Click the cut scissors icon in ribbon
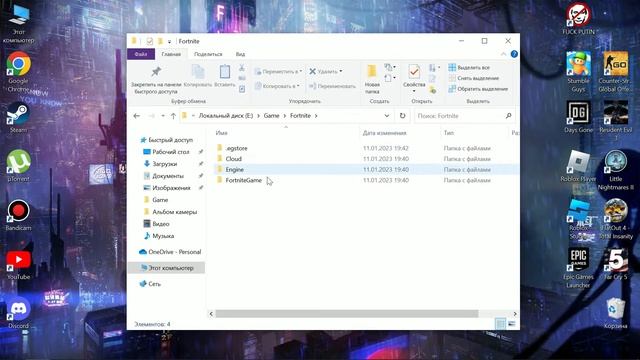Screen dimensions: 640x360 (x=242, y=68)
